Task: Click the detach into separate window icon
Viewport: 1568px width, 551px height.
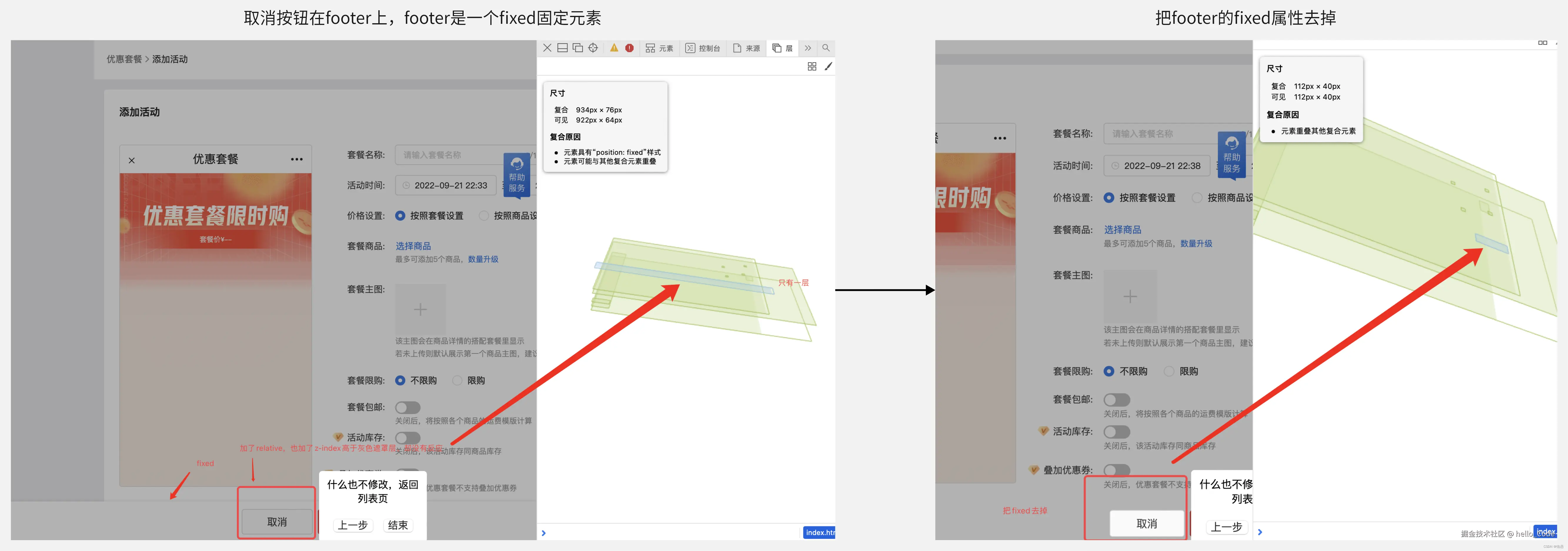Action: tap(578, 48)
